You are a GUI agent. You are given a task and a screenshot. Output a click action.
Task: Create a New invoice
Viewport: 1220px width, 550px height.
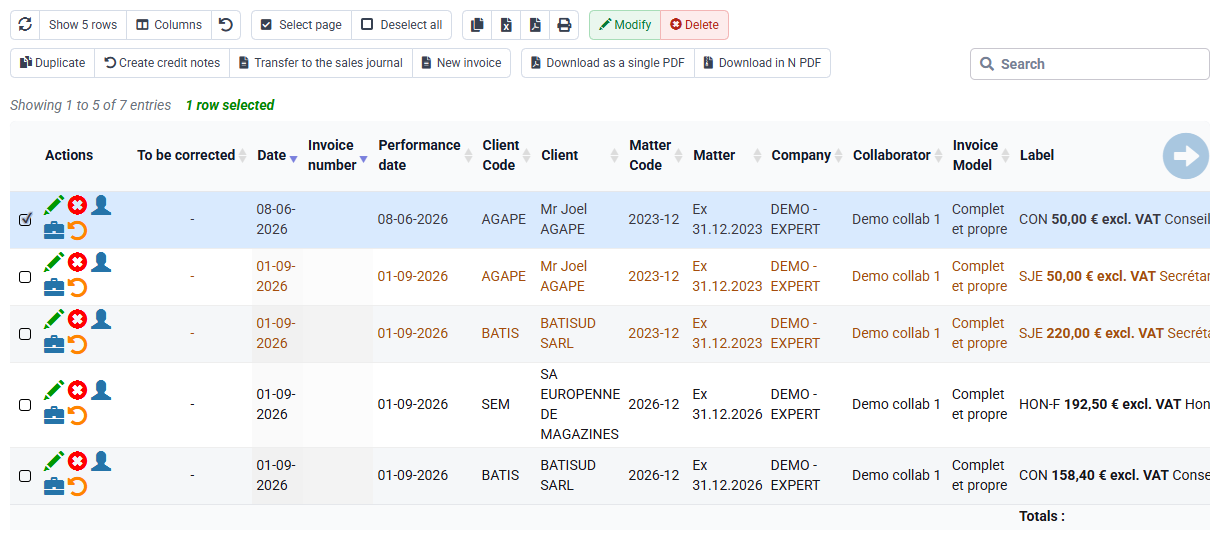(x=461, y=62)
